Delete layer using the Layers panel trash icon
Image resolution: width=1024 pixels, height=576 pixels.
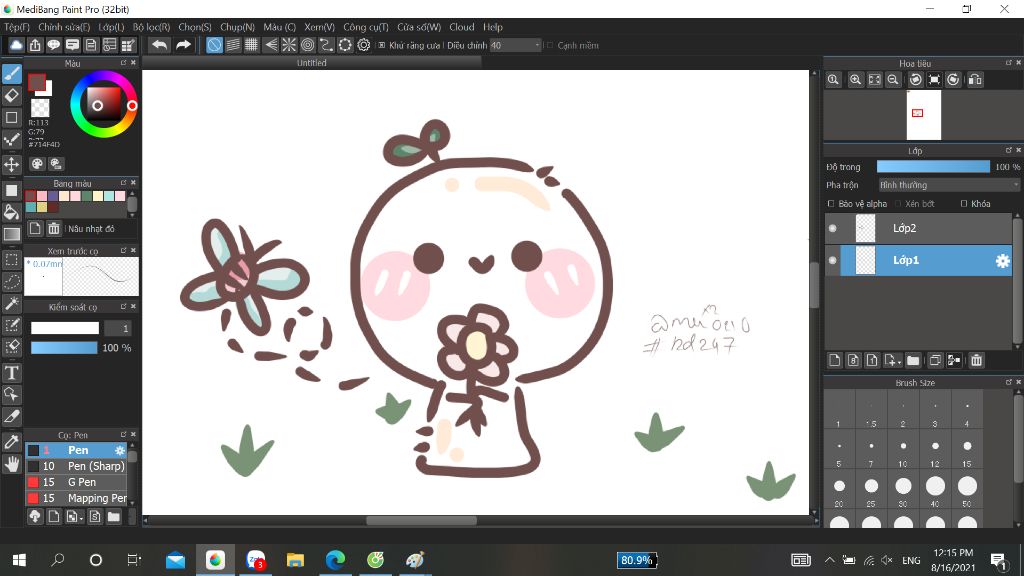976,360
